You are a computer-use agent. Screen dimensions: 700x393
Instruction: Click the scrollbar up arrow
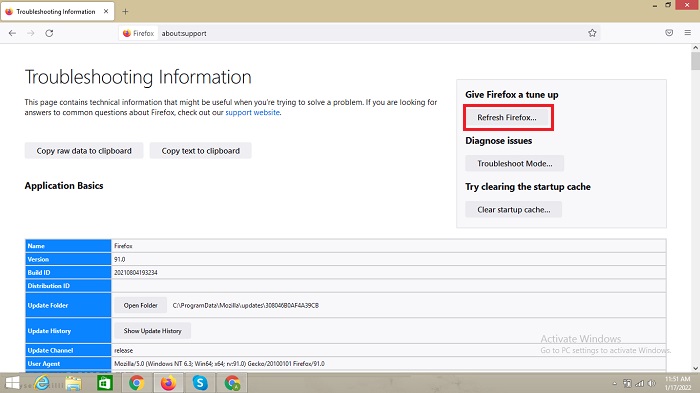coord(695,47)
